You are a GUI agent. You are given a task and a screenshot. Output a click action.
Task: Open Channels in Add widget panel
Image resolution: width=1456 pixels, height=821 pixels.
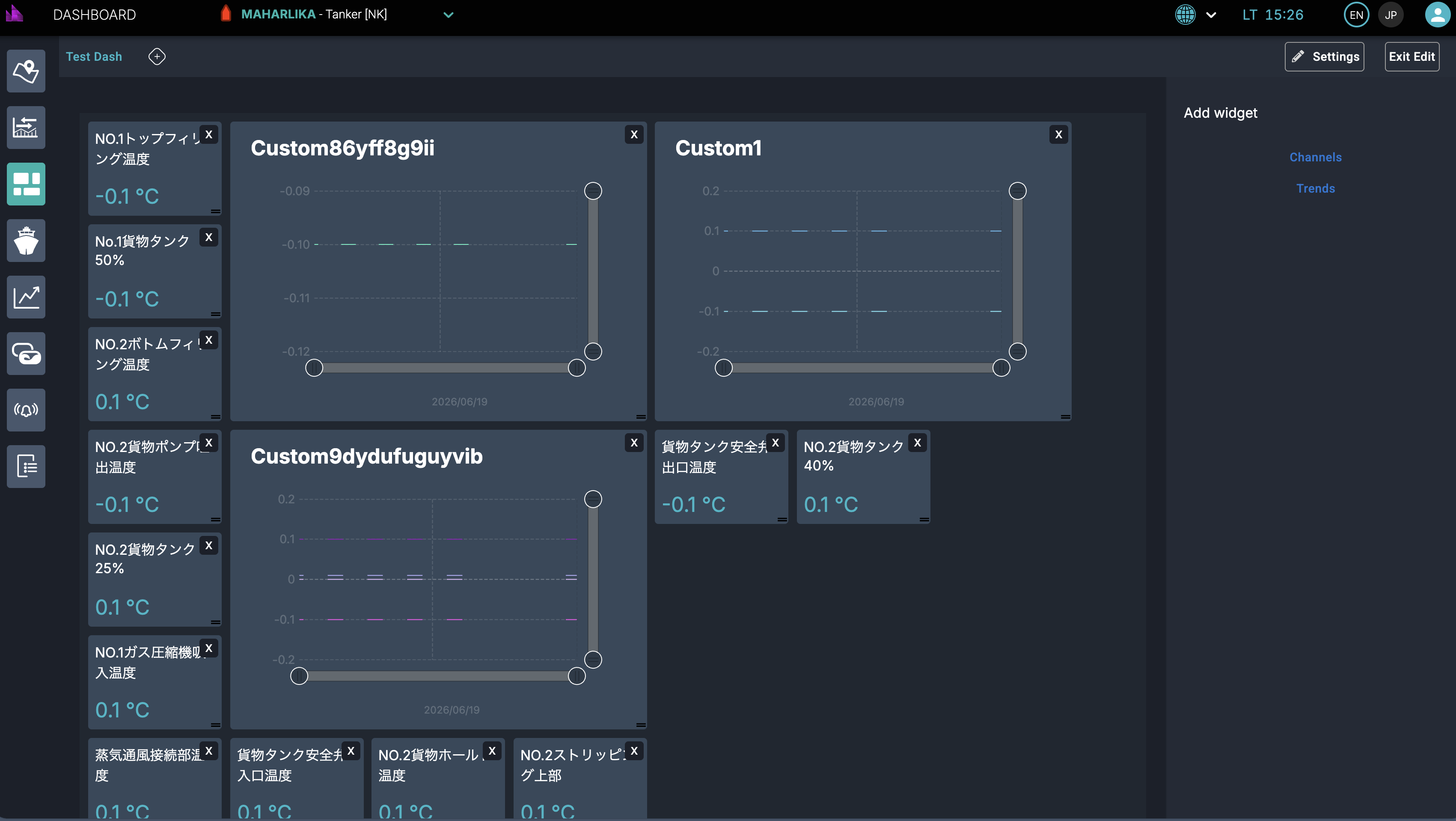1315,157
